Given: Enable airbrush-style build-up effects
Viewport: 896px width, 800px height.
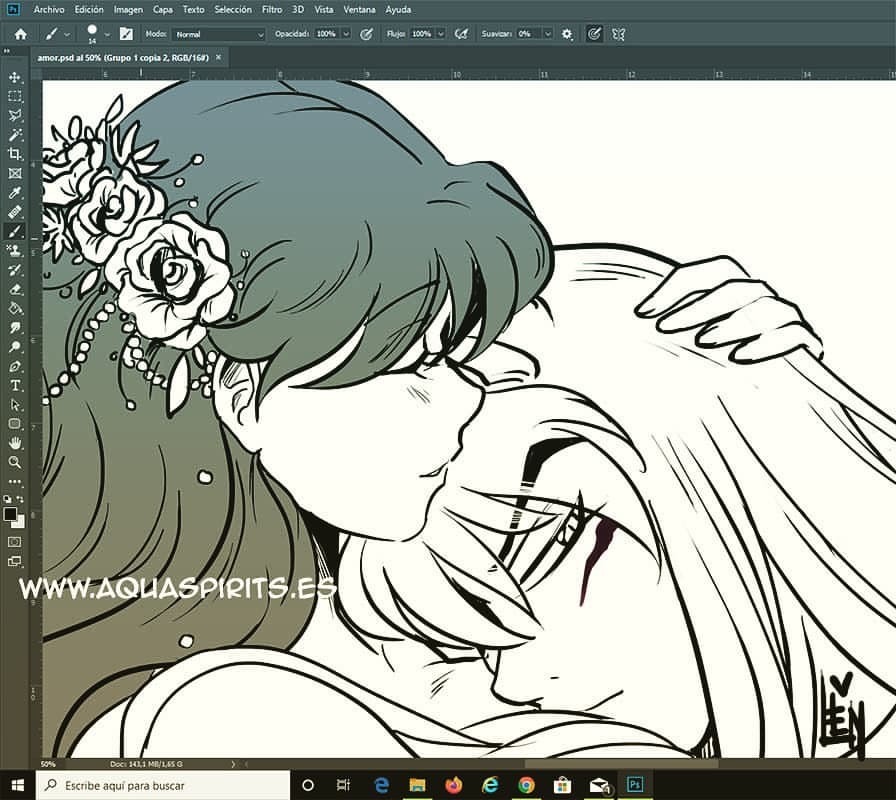Looking at the screenshot, I should pyautogui.click(x=461, y=34).
